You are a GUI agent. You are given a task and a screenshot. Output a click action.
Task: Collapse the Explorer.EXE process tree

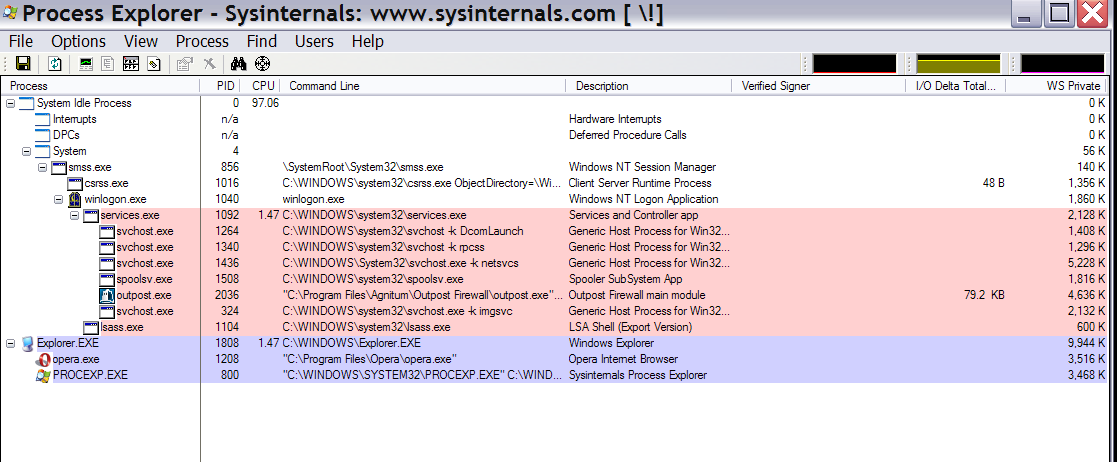tap(11, 343)
